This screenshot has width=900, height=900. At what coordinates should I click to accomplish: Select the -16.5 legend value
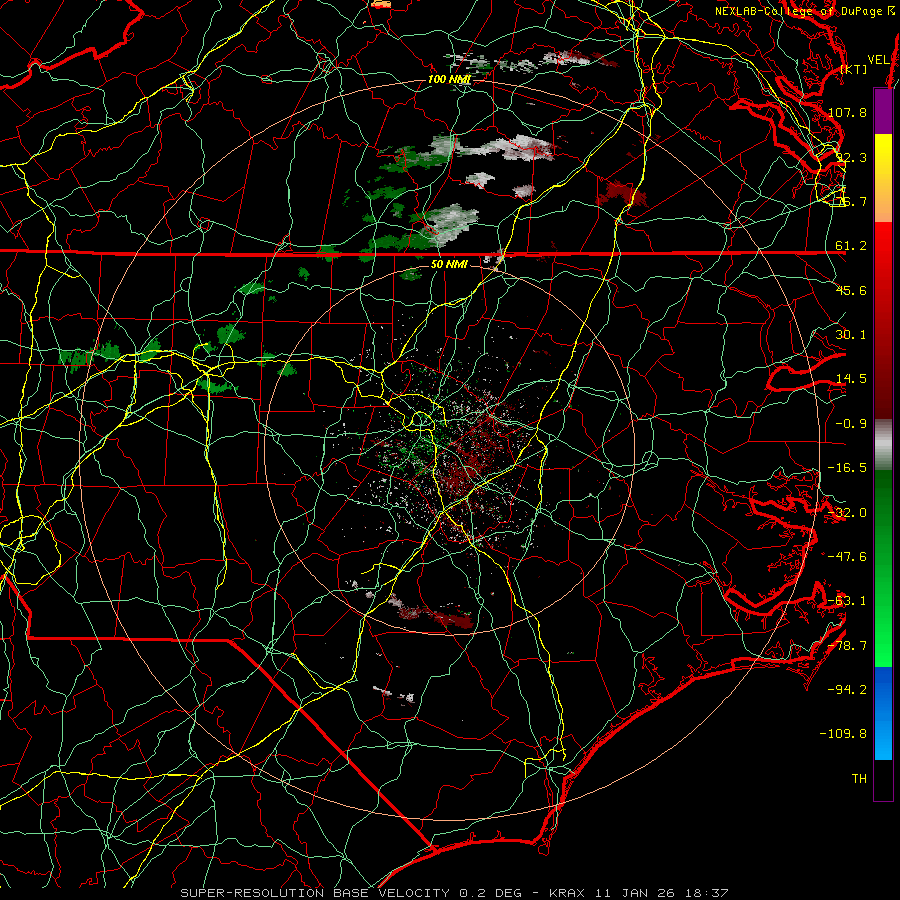coord(847,468)
